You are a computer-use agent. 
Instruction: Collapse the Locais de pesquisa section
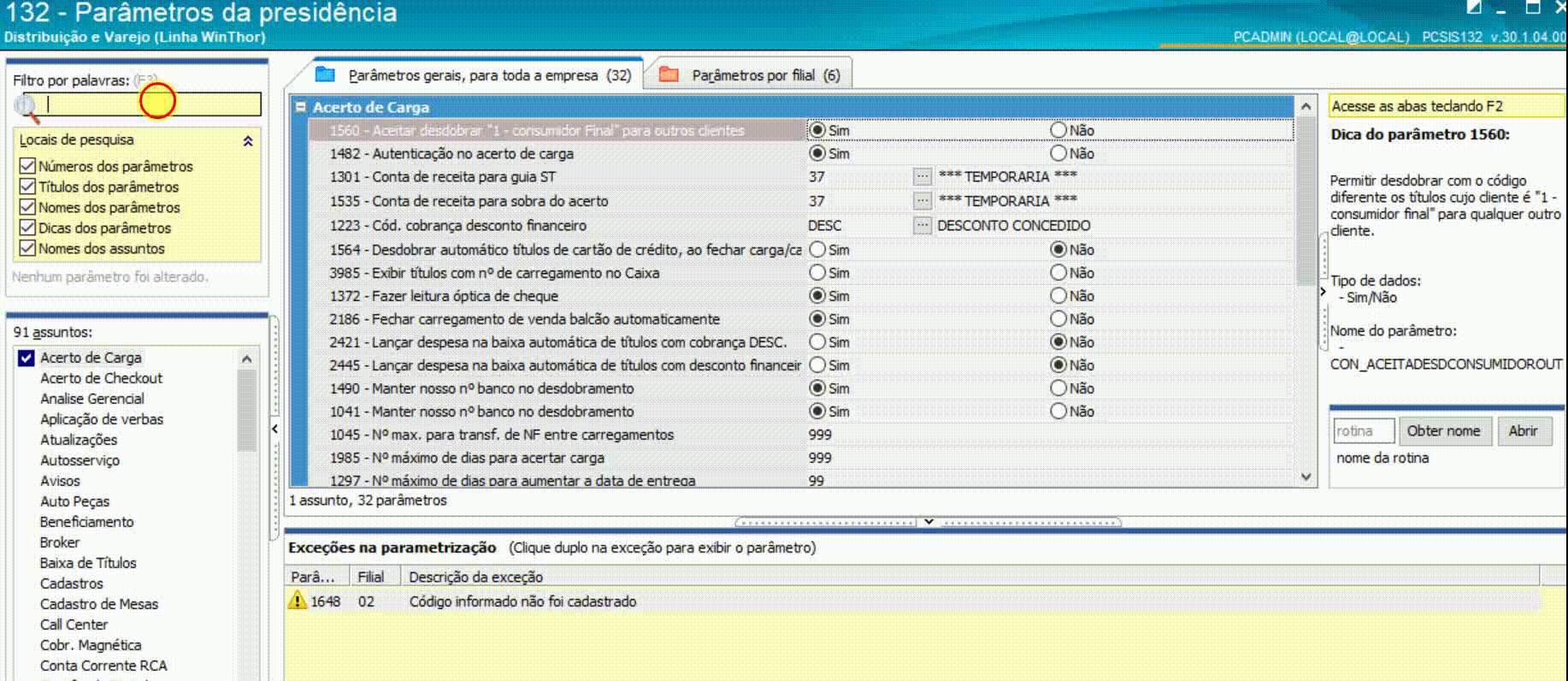pyautogui.click(x=248, y=140)
